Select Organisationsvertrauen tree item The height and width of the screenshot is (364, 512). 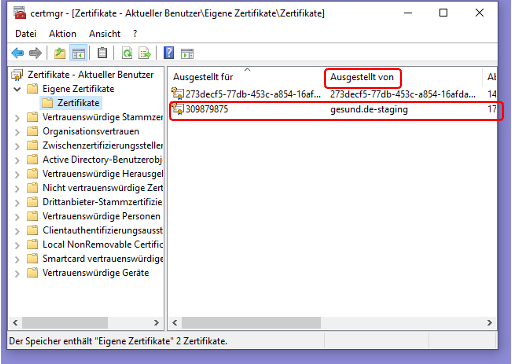click(x=91, y=131)
